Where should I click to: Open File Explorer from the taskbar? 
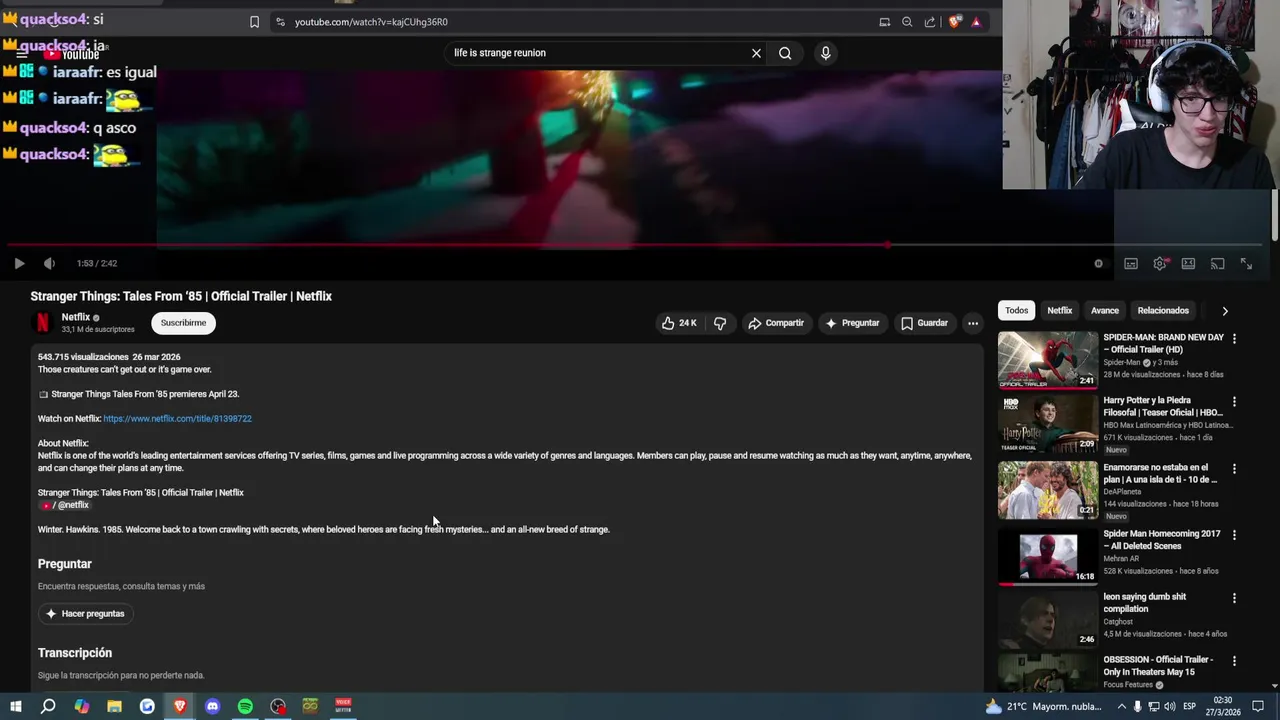tap(114, 706)
